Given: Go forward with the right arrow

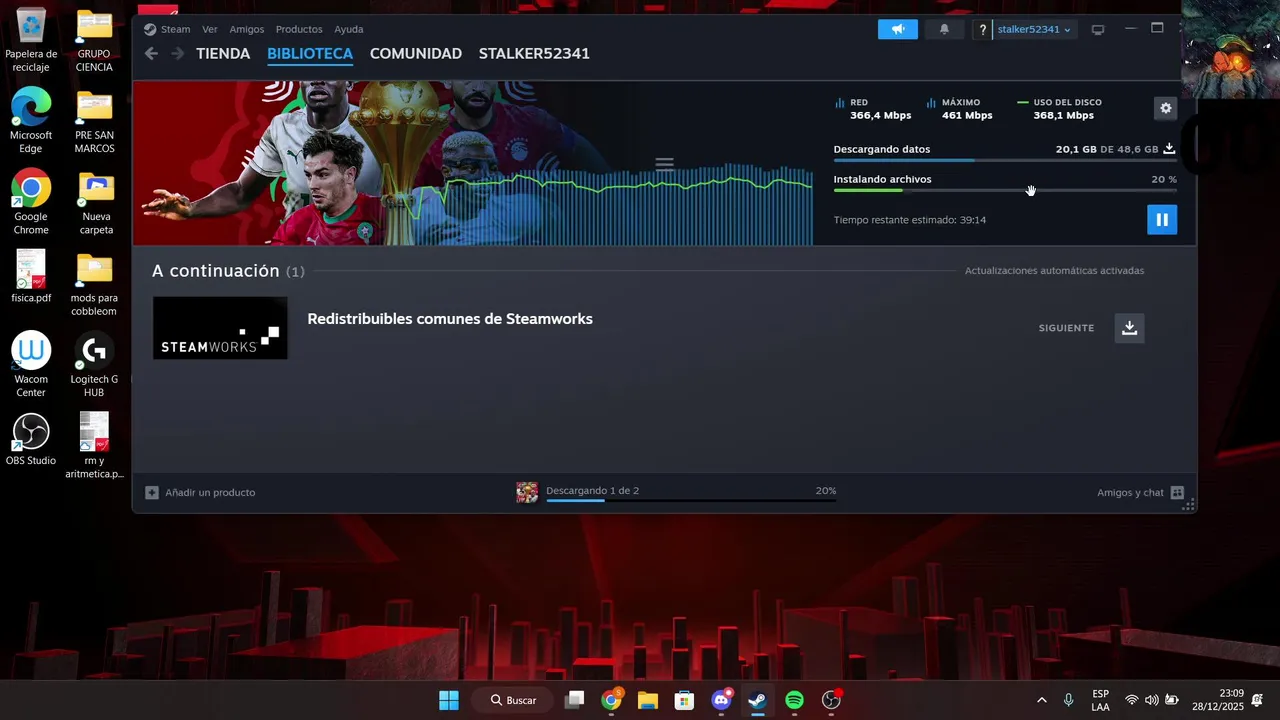Looking at the screenshot, I should 177,54.
